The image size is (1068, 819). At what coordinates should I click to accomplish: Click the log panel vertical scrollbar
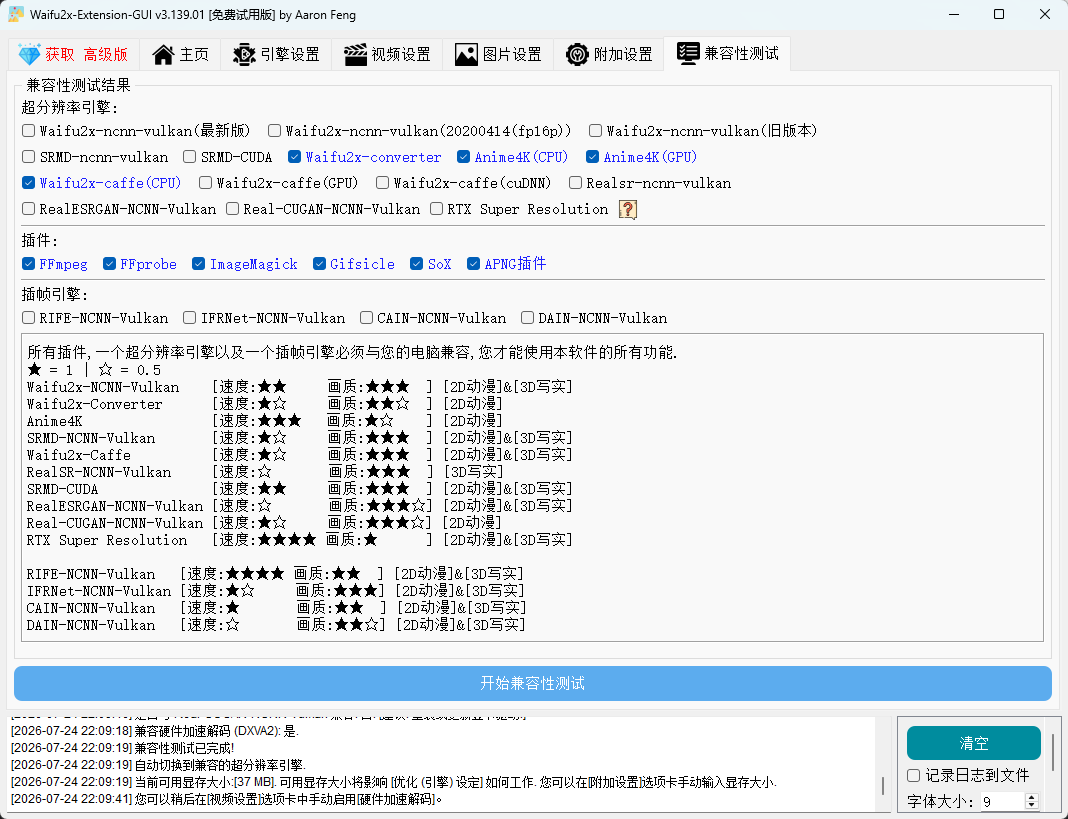coord(883,785)
